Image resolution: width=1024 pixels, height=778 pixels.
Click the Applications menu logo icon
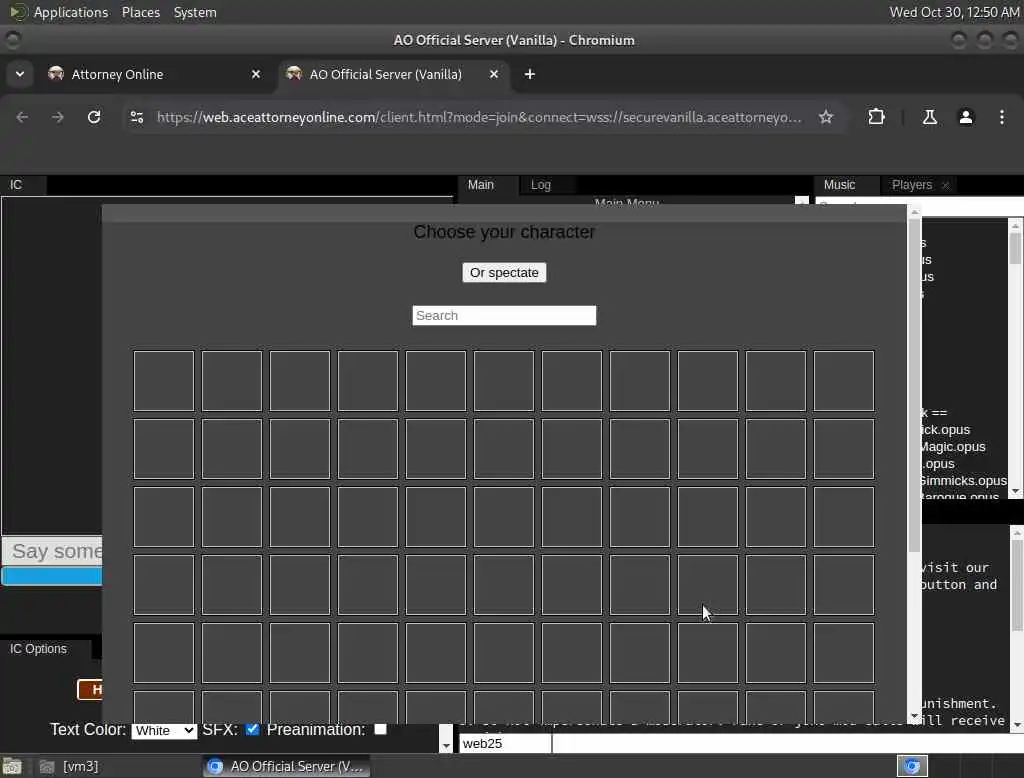(18, 12)
